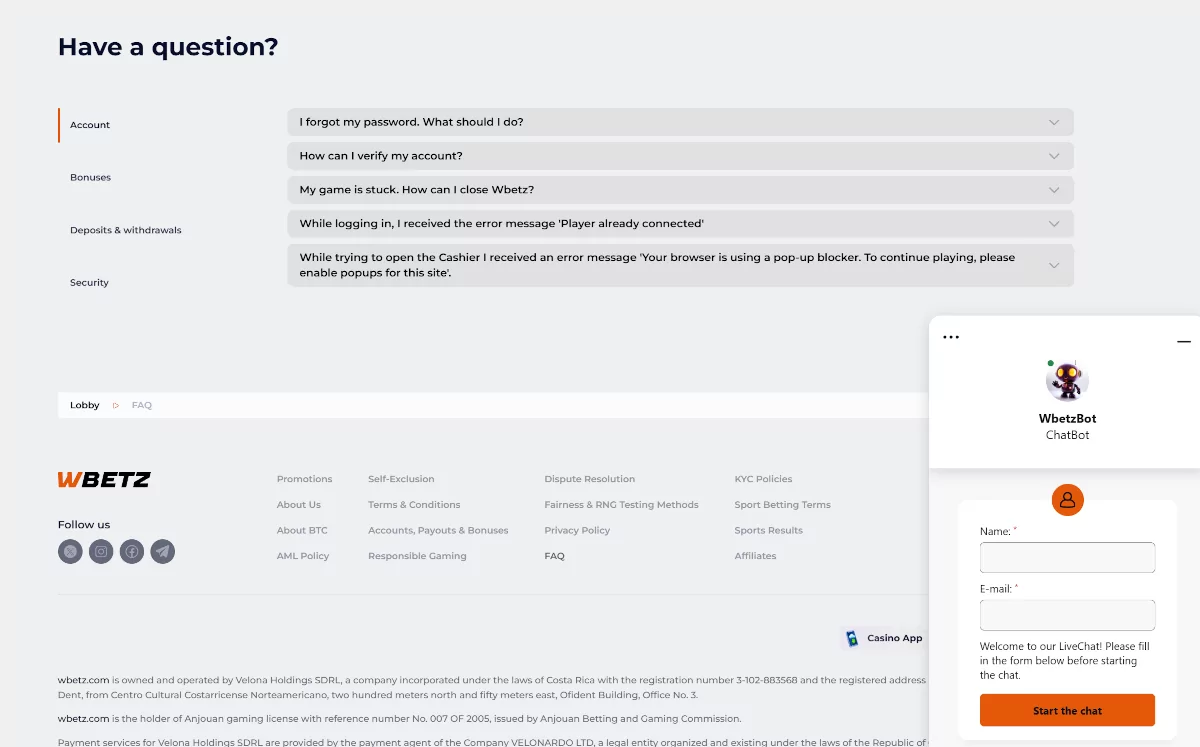Image resolution: width=1200 pixels, height=747 pixels.
Task: Click chevron on forgot password row
Action: coord(1054,122)
